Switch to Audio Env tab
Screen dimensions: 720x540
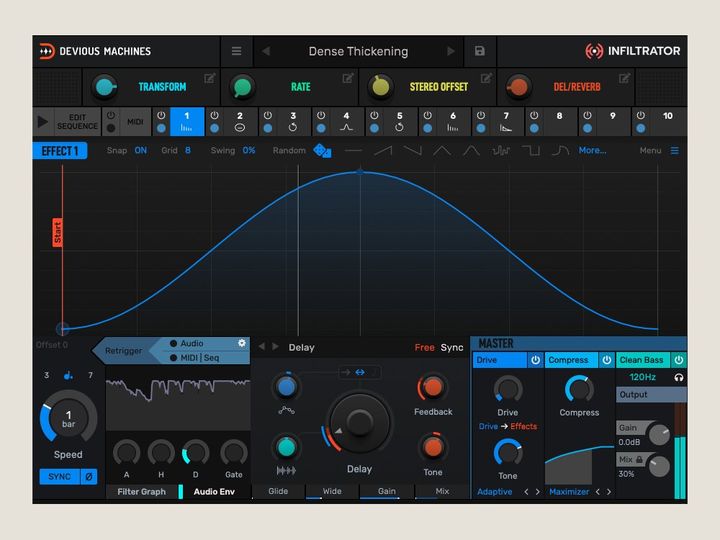pos(214,492)
